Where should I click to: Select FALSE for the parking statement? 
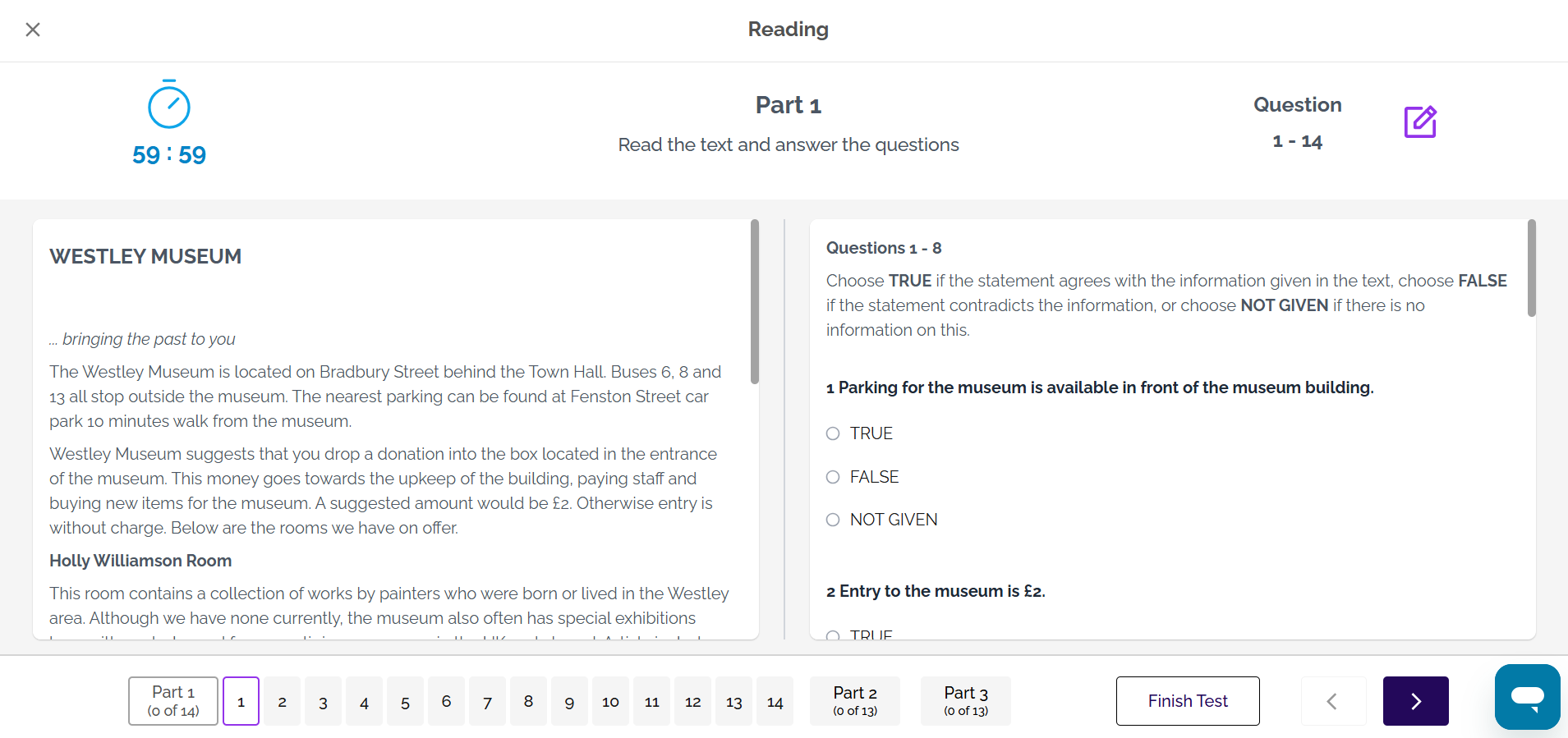(x=833, y=477)
